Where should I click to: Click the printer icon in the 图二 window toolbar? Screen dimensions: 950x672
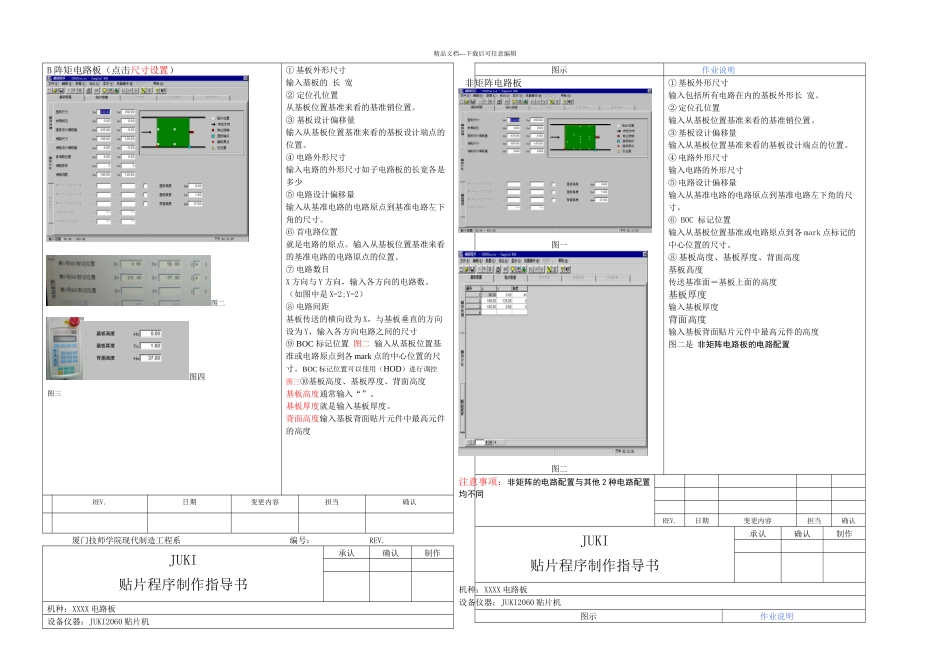coord(498,269)
